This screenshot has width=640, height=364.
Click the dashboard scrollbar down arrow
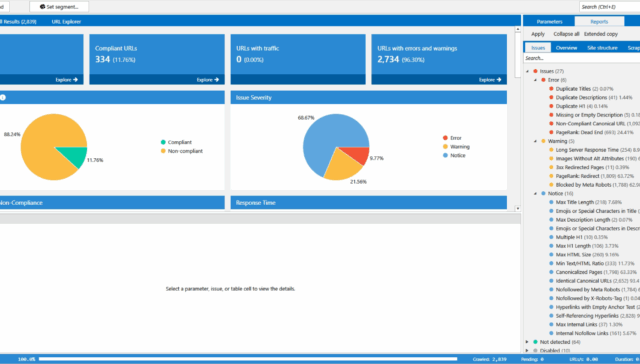pyautogui.click(x=518, y=208)
